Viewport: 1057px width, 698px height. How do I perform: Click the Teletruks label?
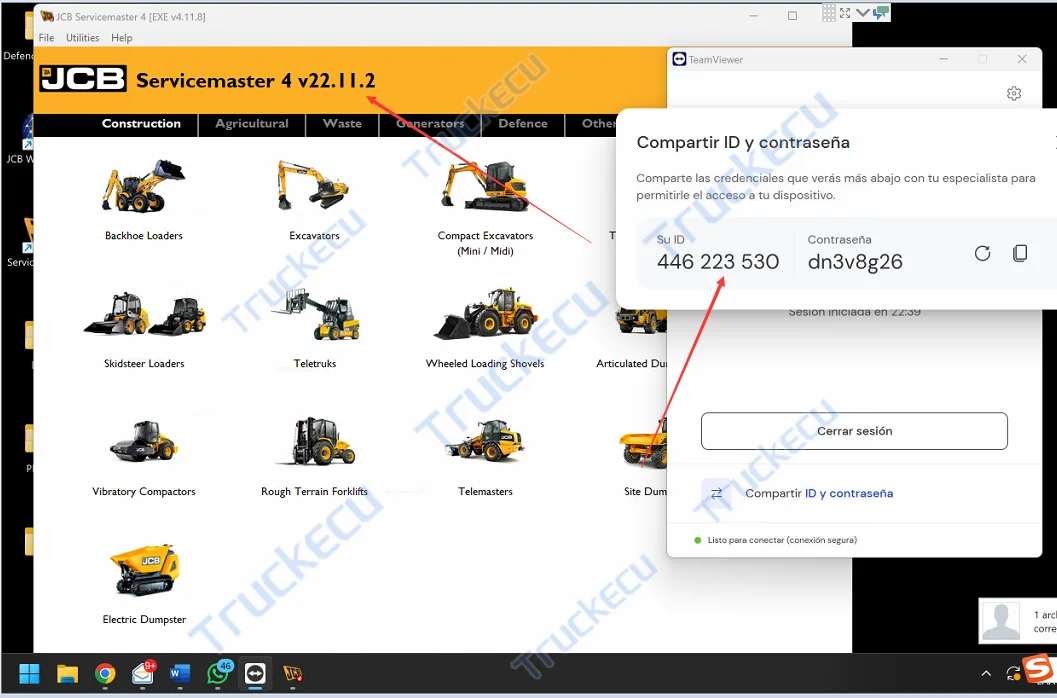315,363
